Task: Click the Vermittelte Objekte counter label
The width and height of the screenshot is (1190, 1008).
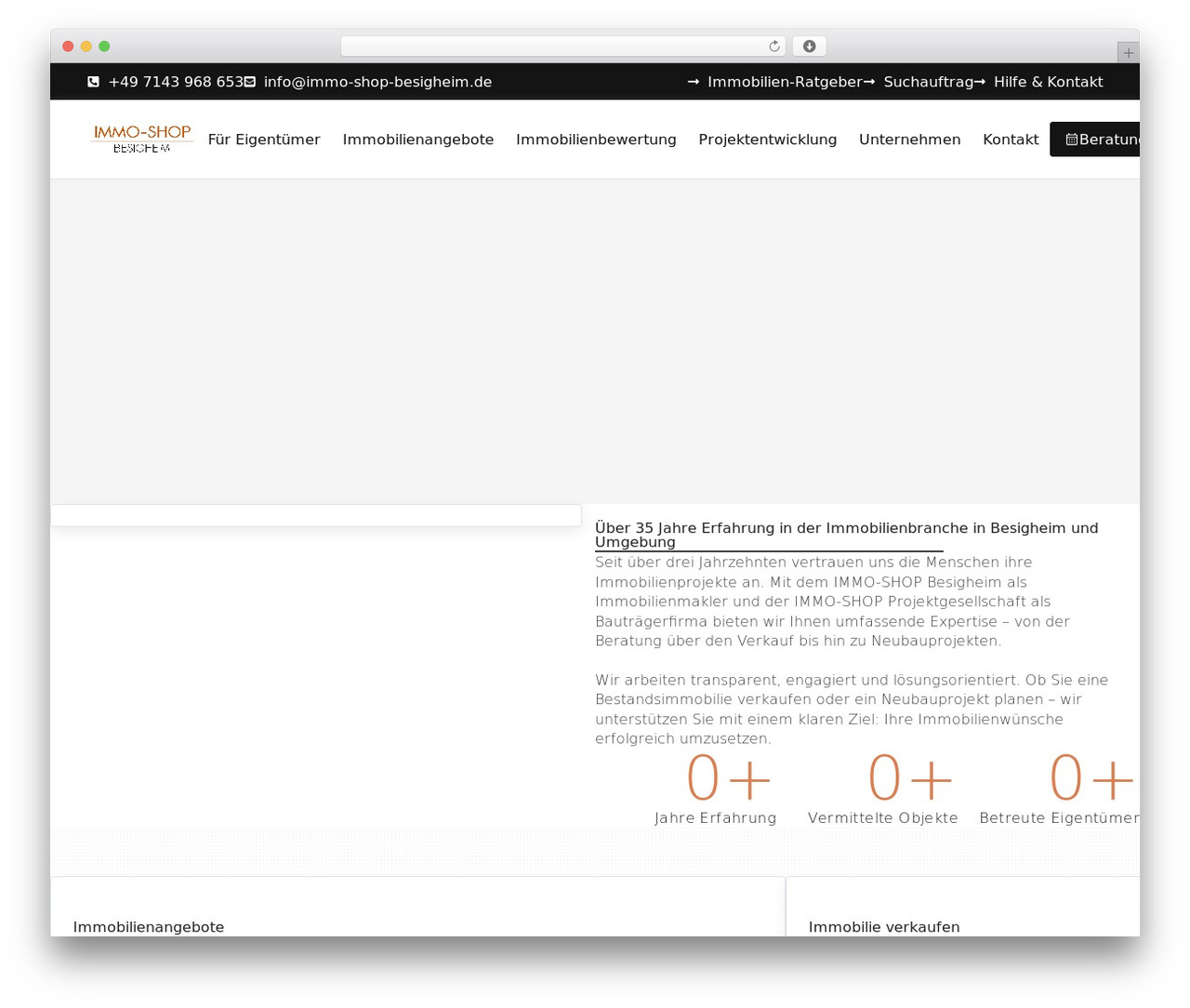Action: coord(883,818)
